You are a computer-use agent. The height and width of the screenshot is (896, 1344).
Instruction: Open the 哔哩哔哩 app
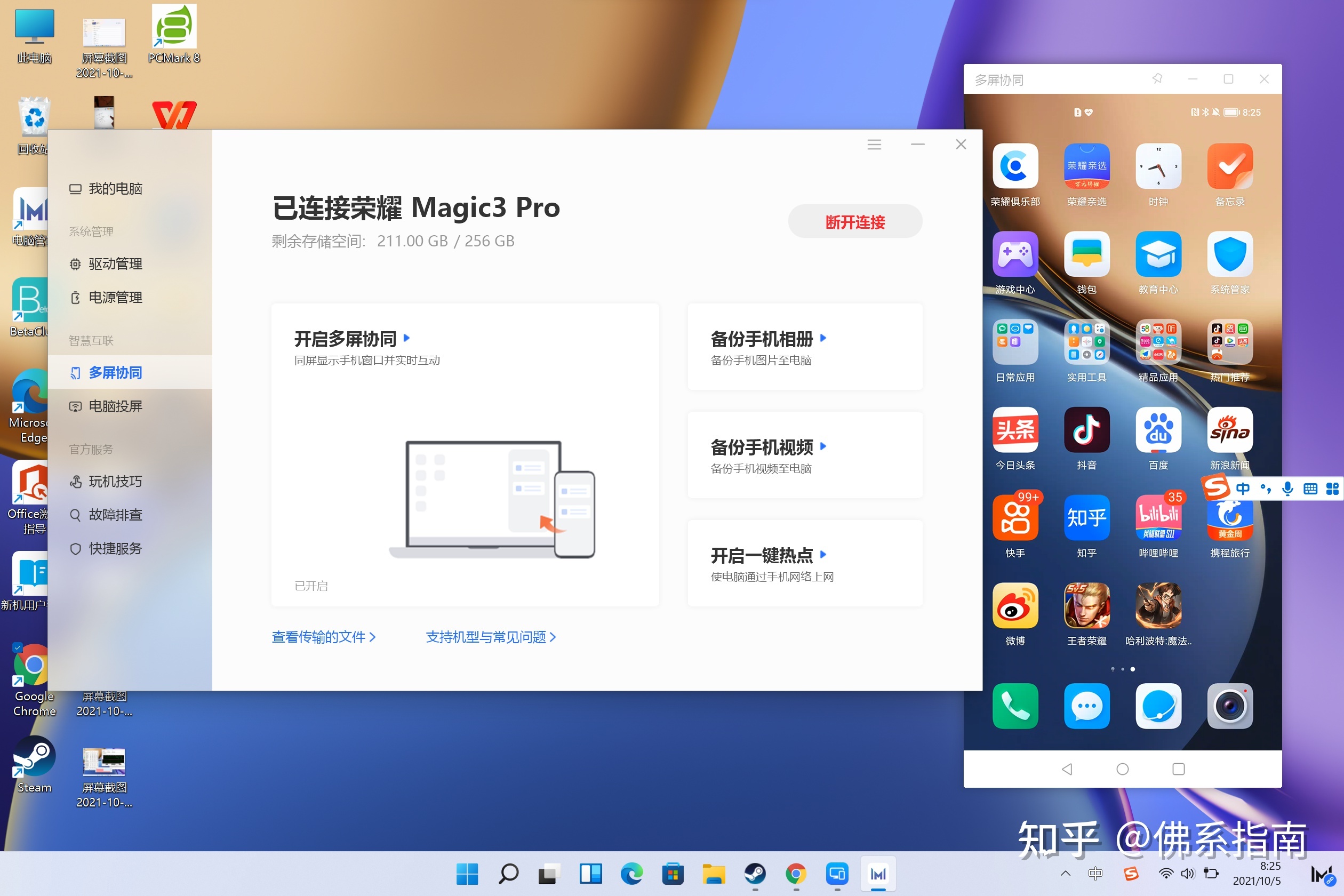pyautogui.click(x=1158, y=518)
